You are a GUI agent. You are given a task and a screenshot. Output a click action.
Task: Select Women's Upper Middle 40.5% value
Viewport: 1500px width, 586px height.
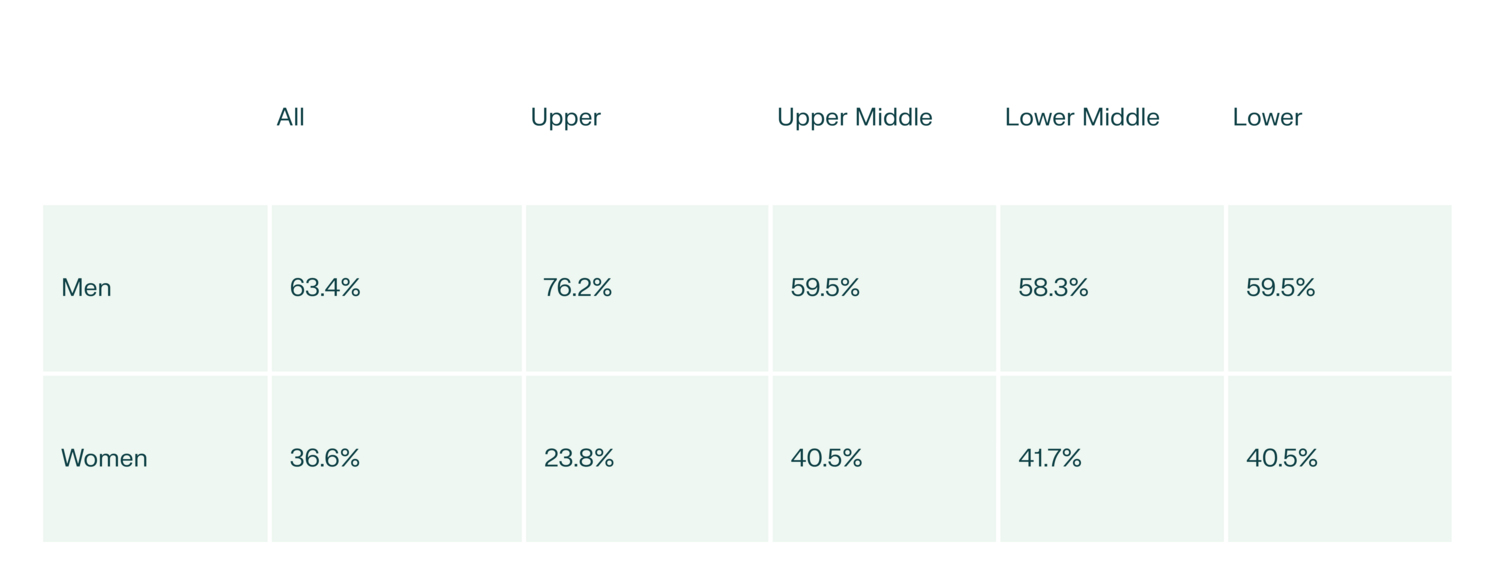click(x=826, y=458)
